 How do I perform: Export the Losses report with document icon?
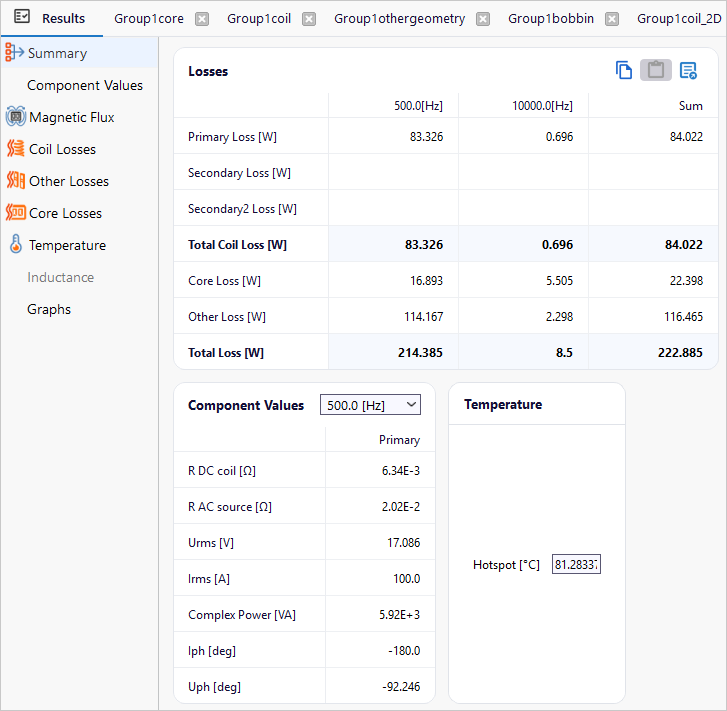click(x=688, y=70)
